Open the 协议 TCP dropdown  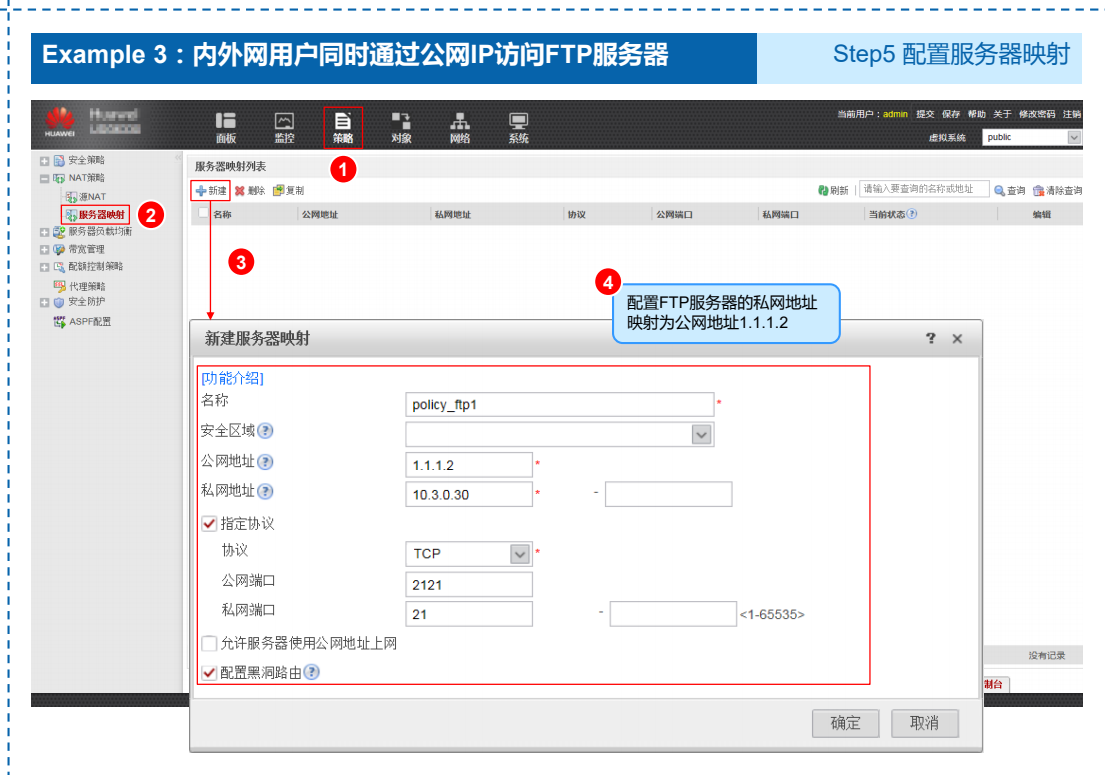pyautogui.click(x=519, y=554)
